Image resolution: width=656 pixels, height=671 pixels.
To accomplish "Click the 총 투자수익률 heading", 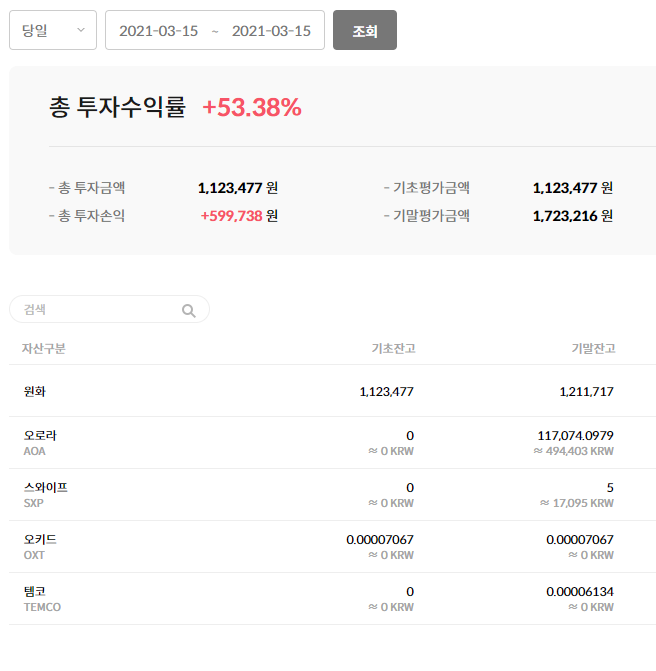I will pyautogui.click(x=117, y=107).
